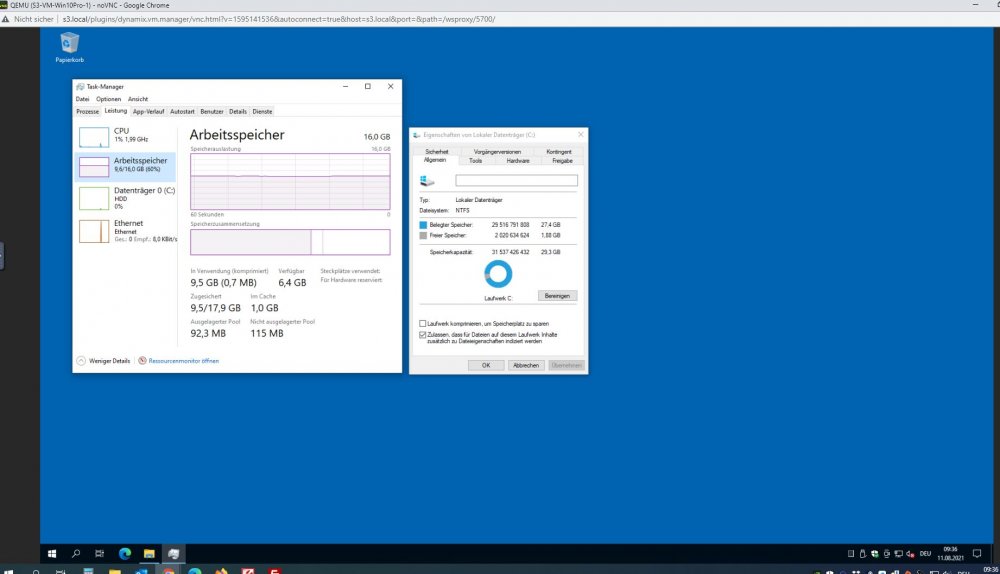Open the Freigabe tab
The image size is (1000, 574).
click(562, 161)
